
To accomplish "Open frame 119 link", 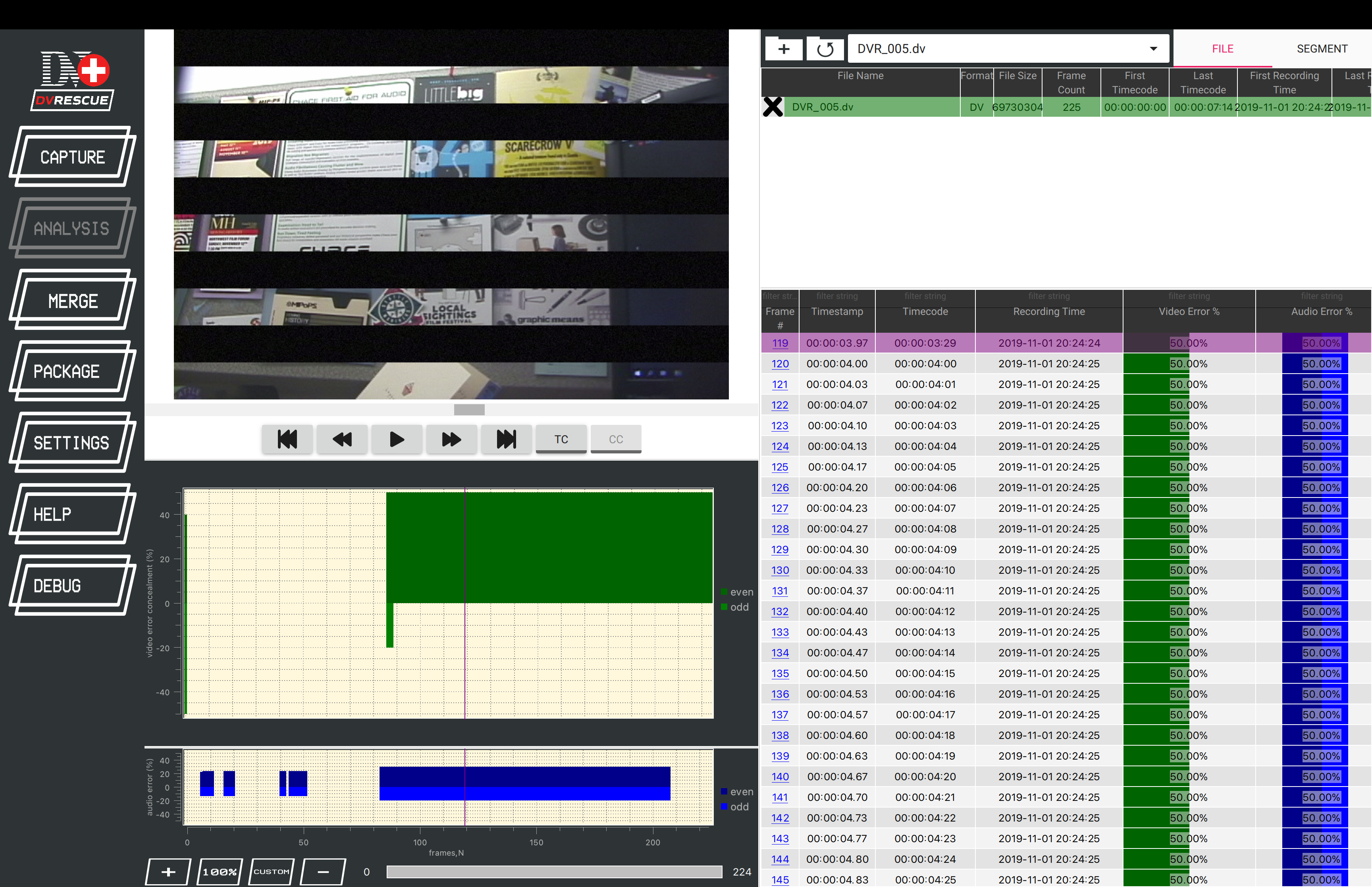I will [780, 343].
